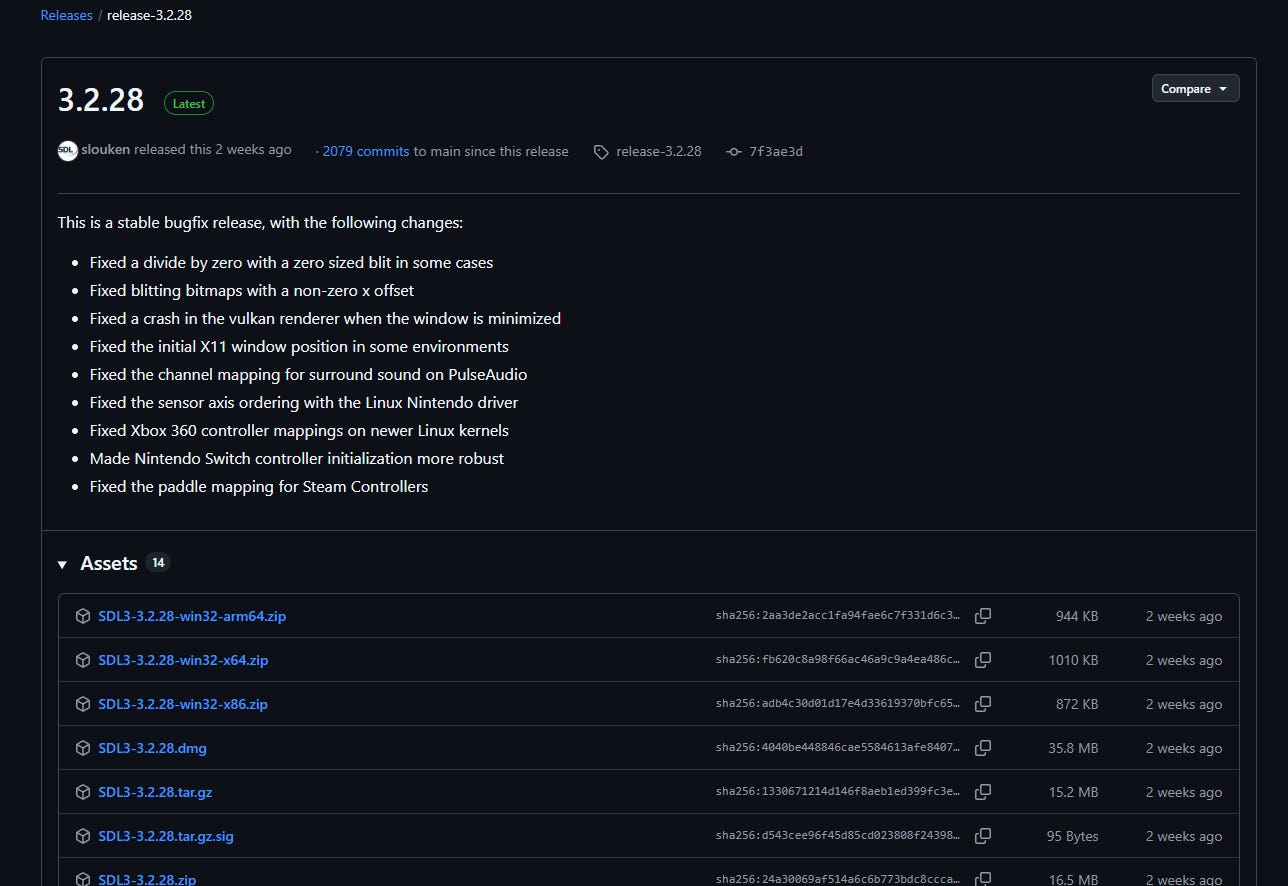This screenshot has height=886, width=1288.
Task: Click the commit icon next to 7f3ae3d
Action: [x=734, y=152]
